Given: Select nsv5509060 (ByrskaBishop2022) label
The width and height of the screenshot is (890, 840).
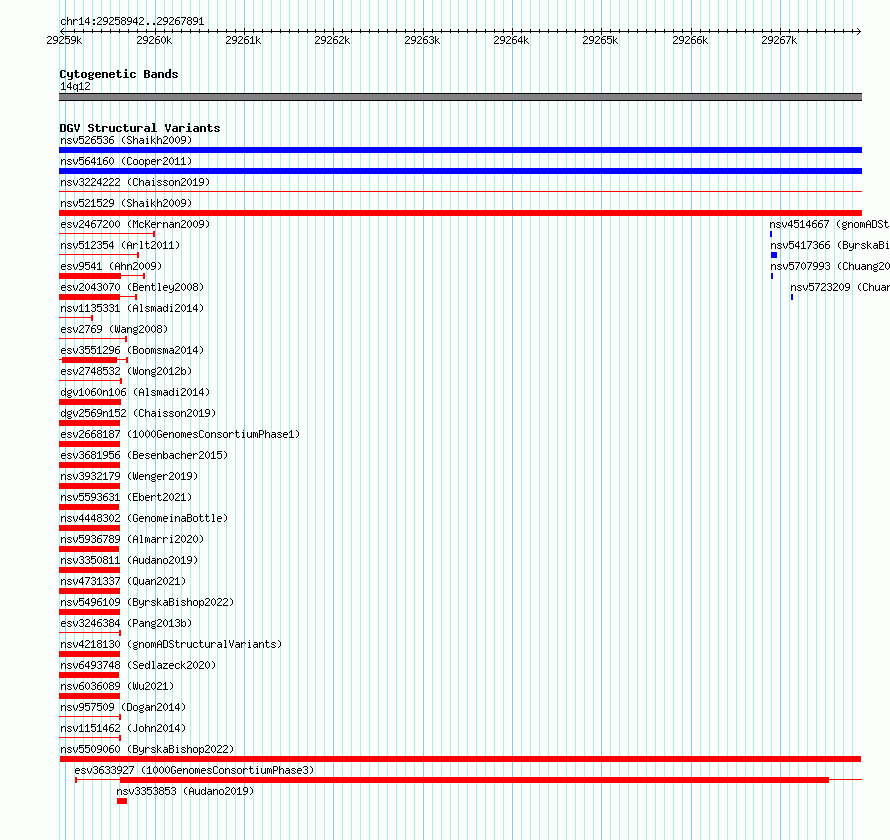Looking at the screenshot, I should pos(147,749).
